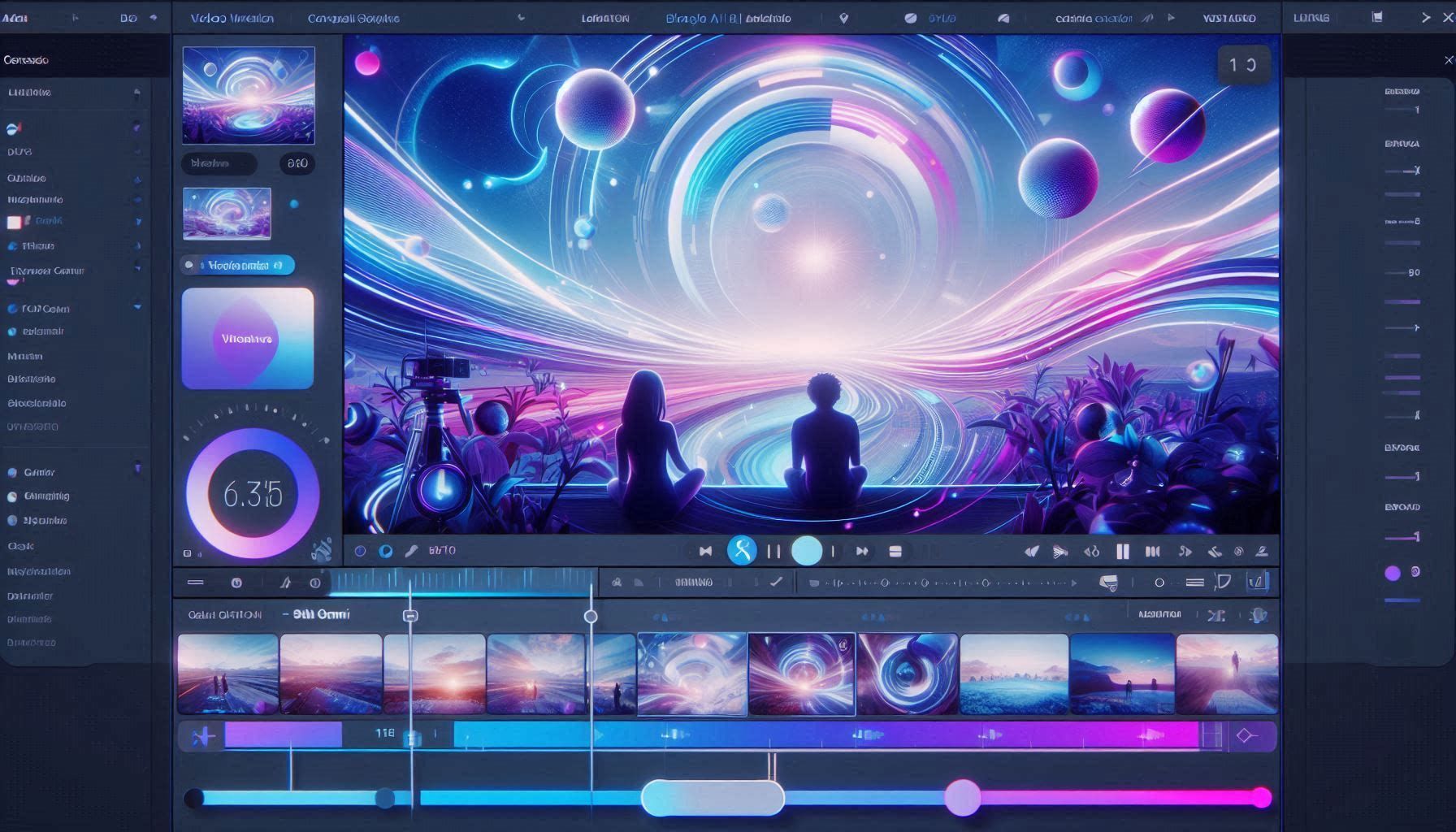This screenshot has height=832, width=1456.
Task: Click the first arrow icon in right tool group under preview
Action: tap(1032, 551)
